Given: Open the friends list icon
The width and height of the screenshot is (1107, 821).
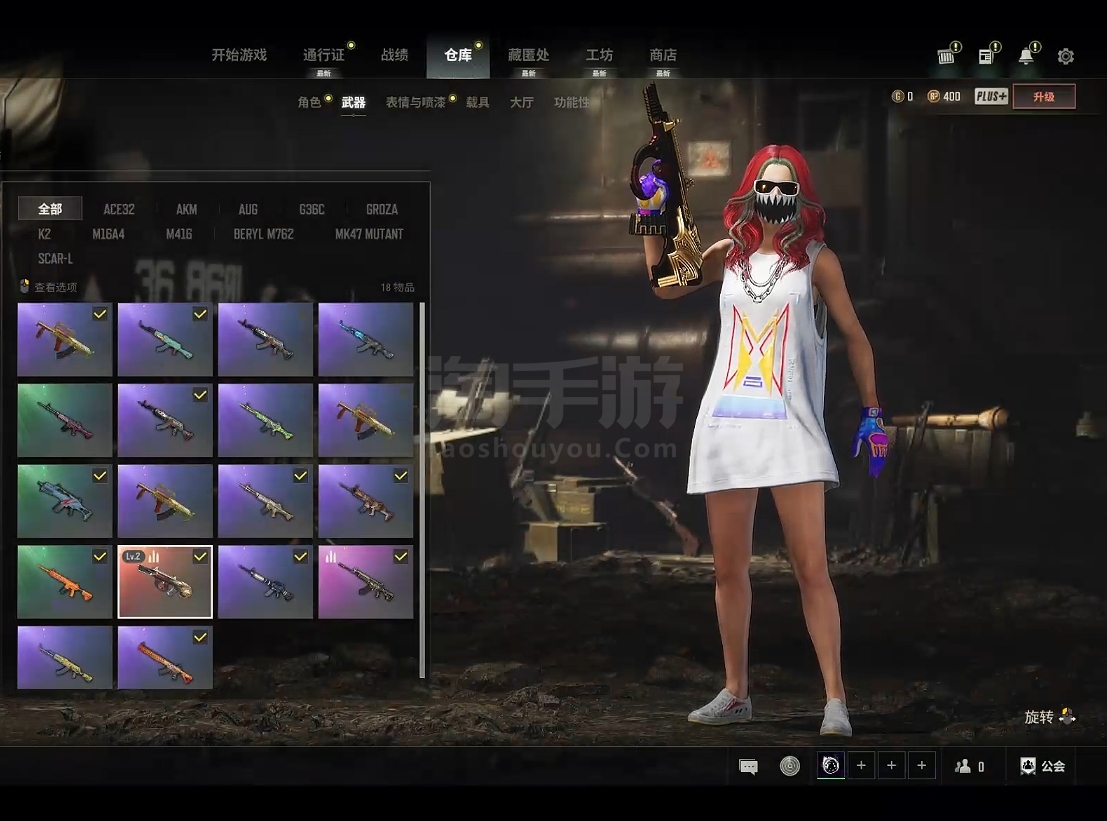Looking at the screenshot, I should click(x=963, y=766).
